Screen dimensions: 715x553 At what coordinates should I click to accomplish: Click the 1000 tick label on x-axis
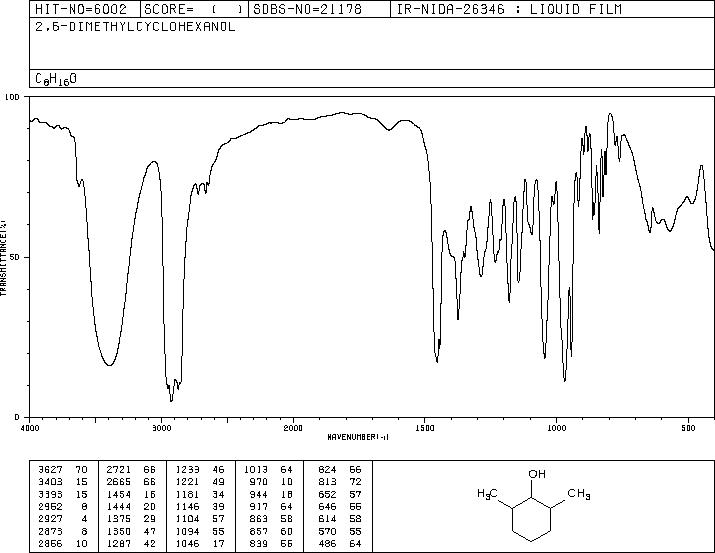[556, 428]
